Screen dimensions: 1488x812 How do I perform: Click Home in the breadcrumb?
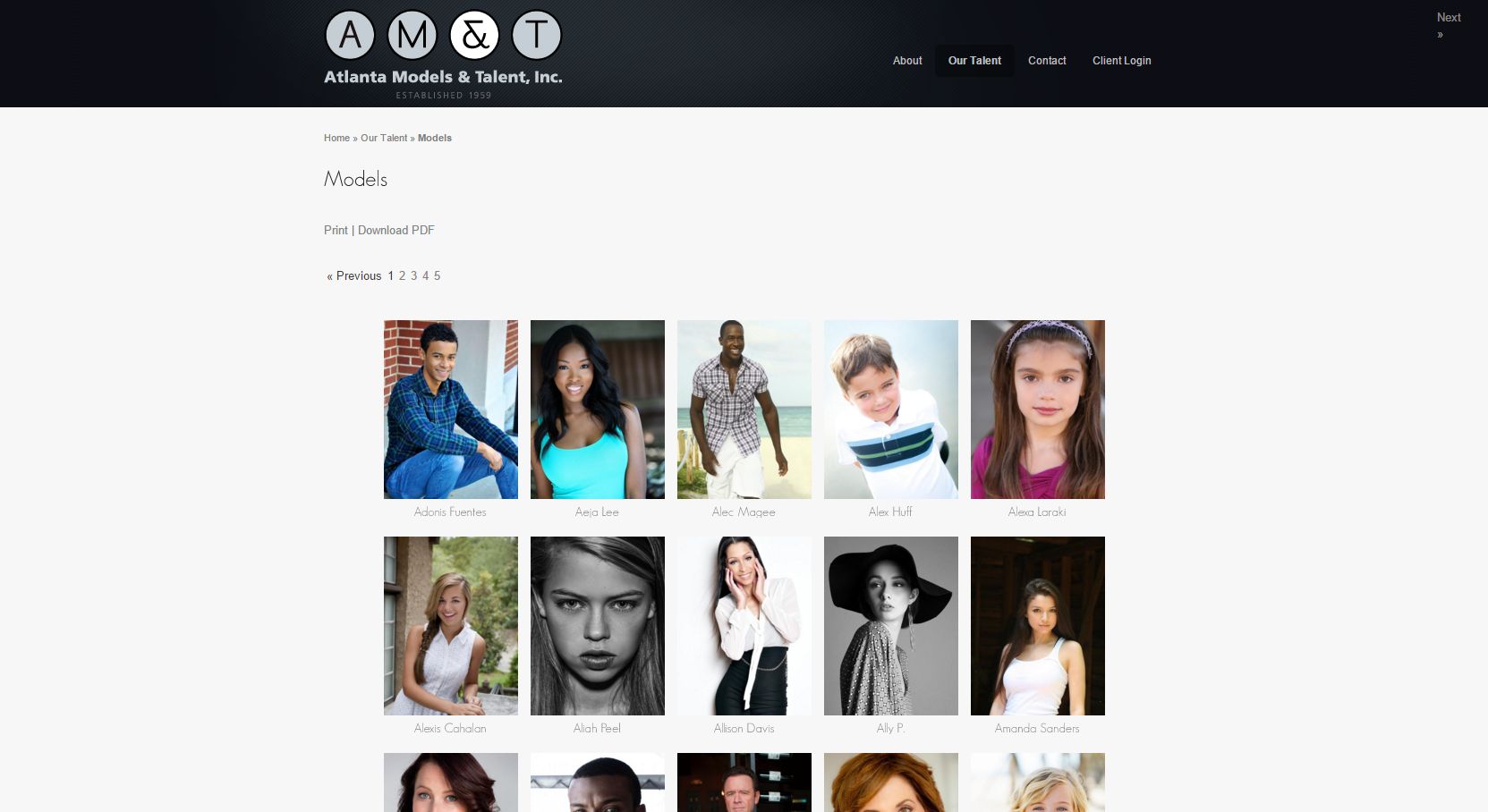(336, 138)
